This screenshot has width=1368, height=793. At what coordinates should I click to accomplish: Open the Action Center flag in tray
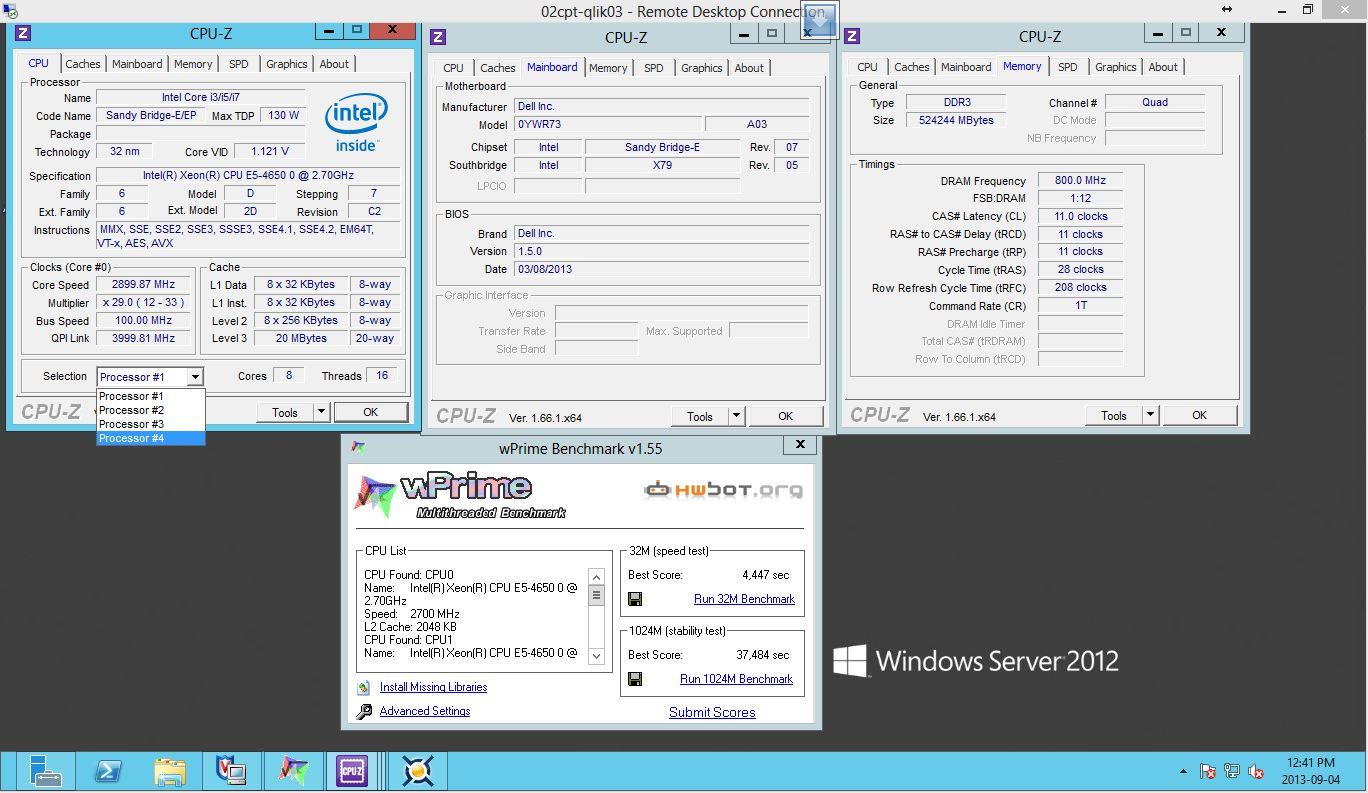[x=1208, y=771]
